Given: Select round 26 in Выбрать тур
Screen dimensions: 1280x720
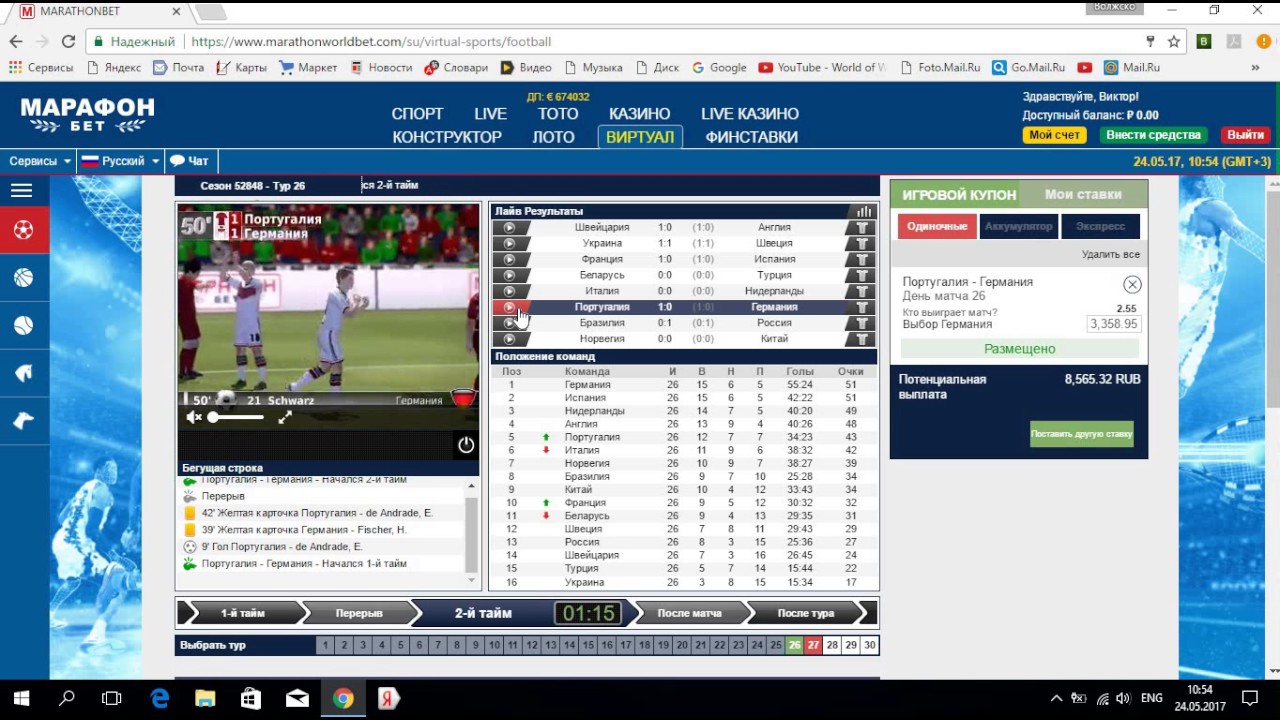Looking at the screenshot, I should 795,646.
